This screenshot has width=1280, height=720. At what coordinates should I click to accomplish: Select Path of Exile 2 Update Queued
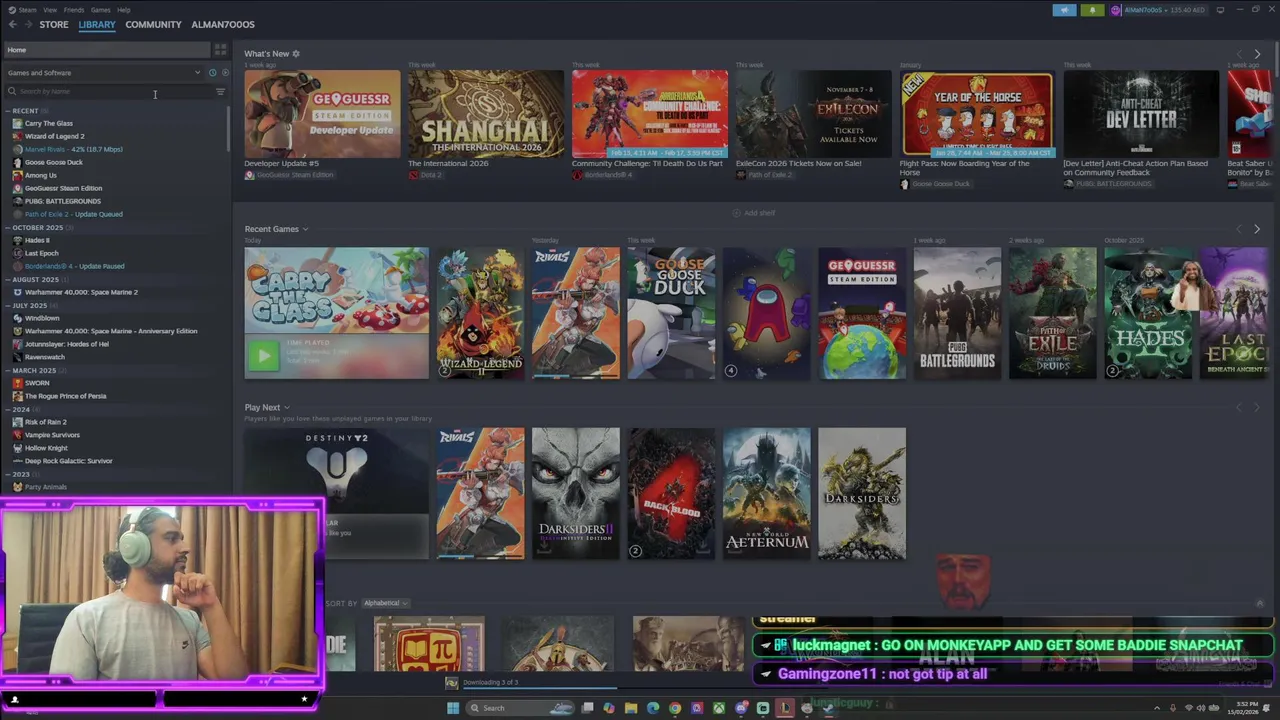coord(73,215)
